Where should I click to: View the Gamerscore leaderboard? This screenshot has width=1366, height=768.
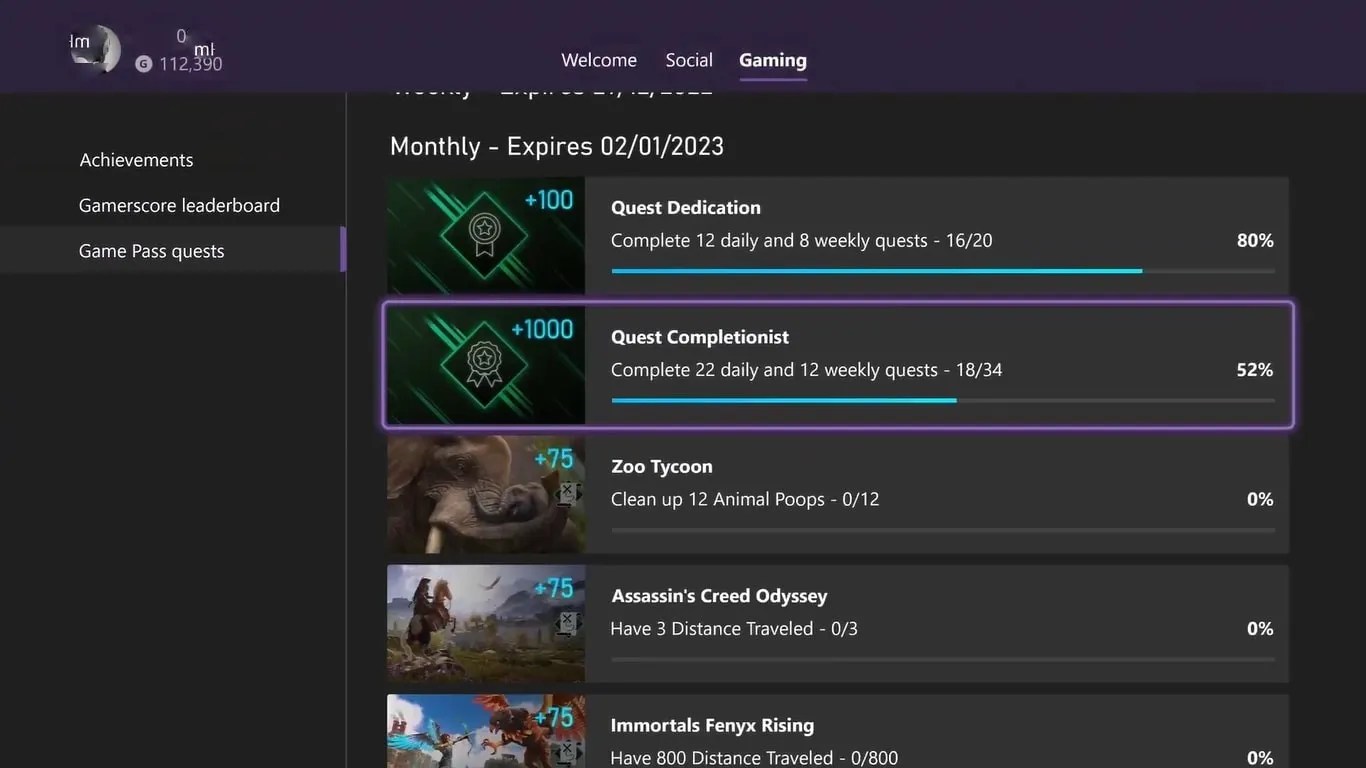pyautogui.click(x=179, y=205)
